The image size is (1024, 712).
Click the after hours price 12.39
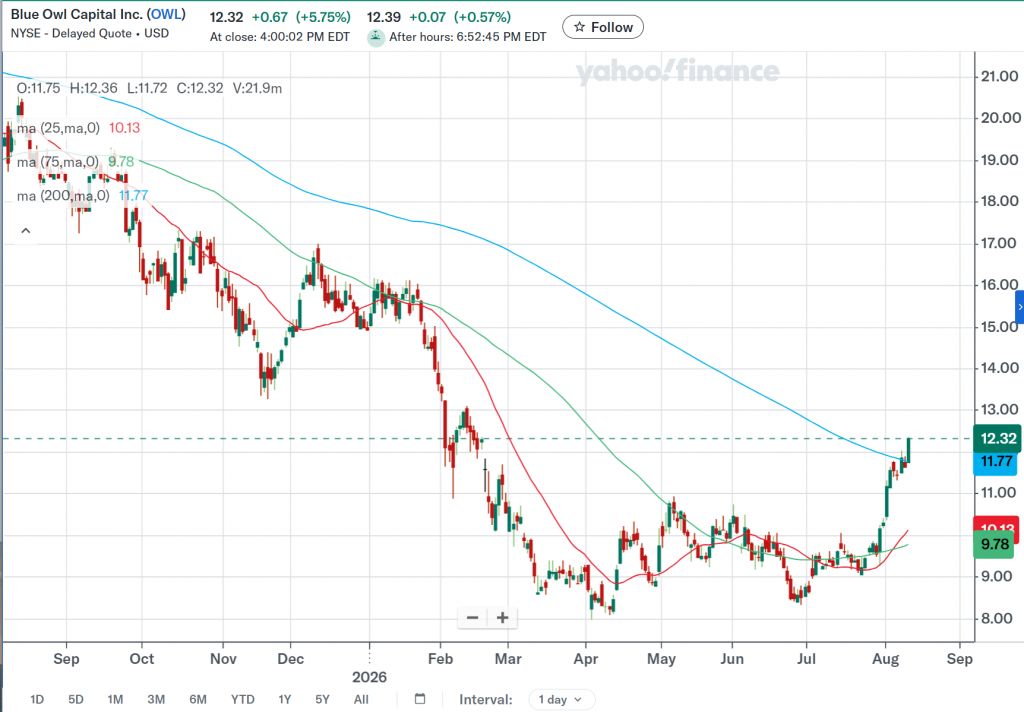pyautogui.click(x=383, y=17)
